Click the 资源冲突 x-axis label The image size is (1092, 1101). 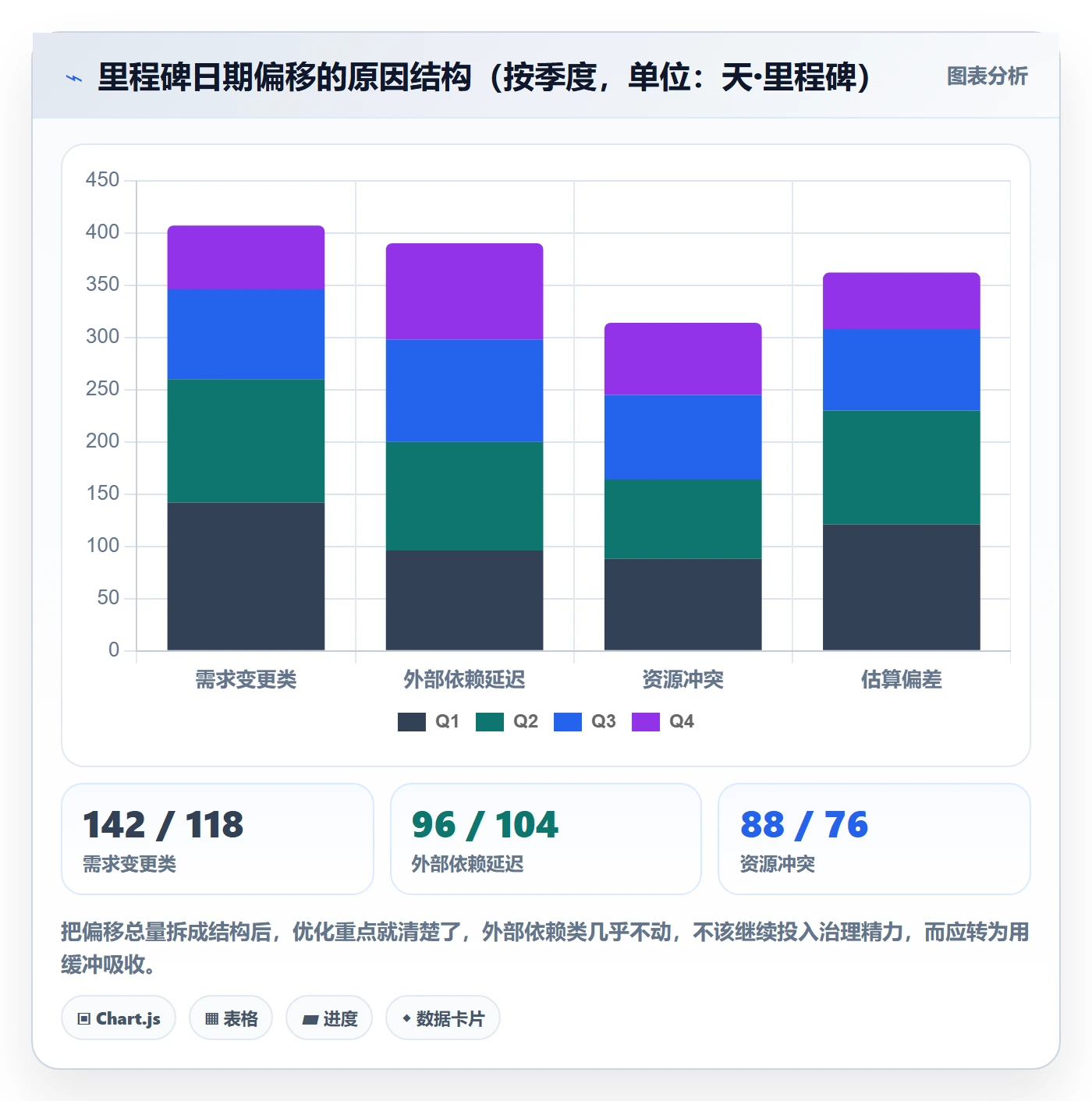click(682, 680)
